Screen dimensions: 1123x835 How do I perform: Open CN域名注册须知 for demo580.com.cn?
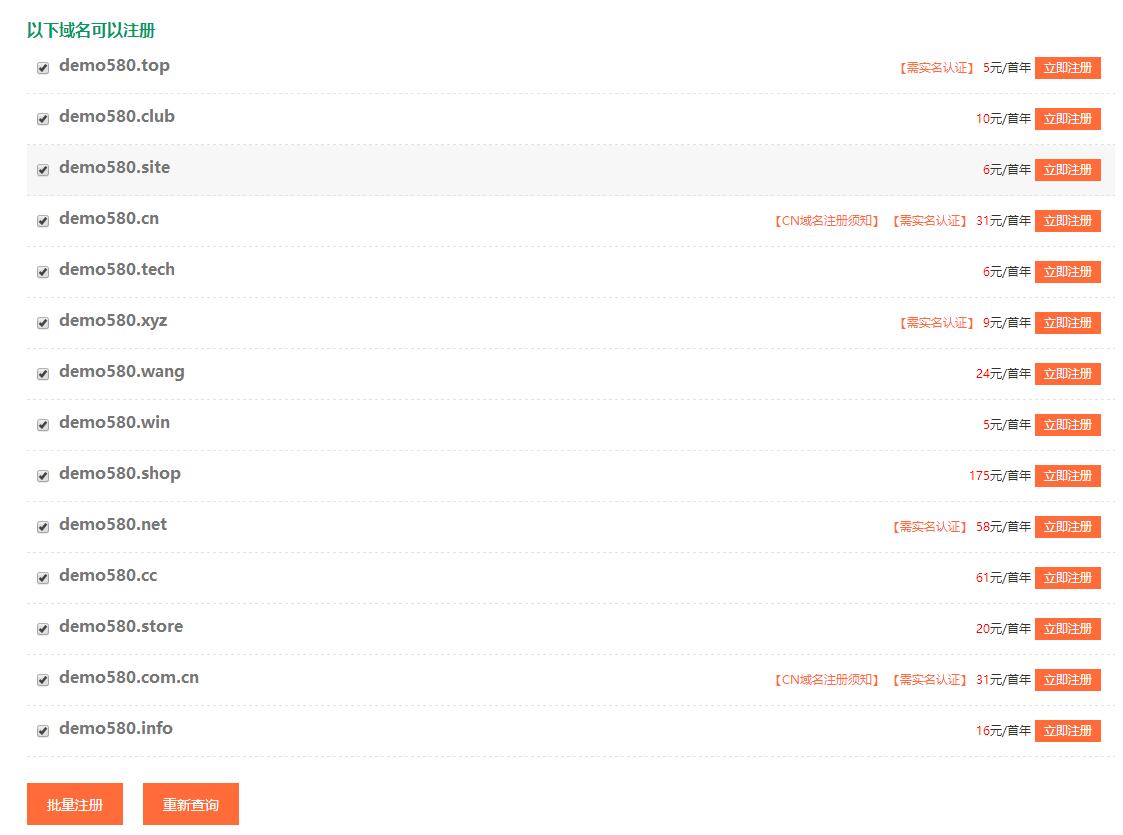(x=826, y=680)
